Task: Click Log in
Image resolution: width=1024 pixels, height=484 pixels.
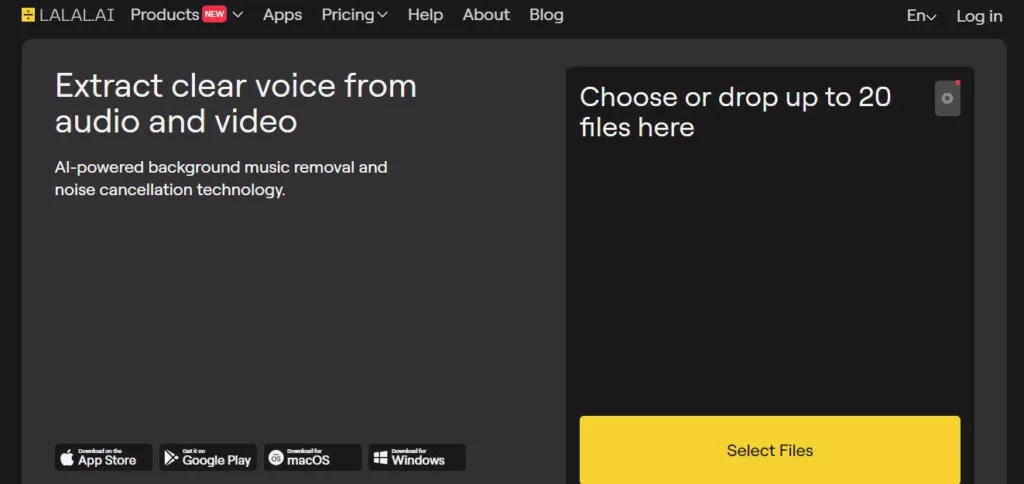Action: click(979, 16)
